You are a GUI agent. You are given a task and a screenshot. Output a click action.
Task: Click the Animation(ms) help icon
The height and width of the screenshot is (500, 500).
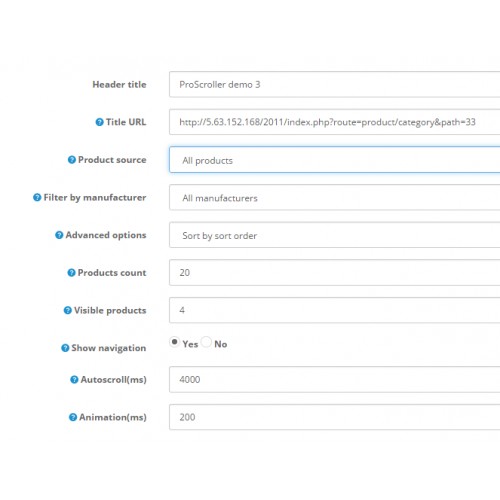[73, 417]
